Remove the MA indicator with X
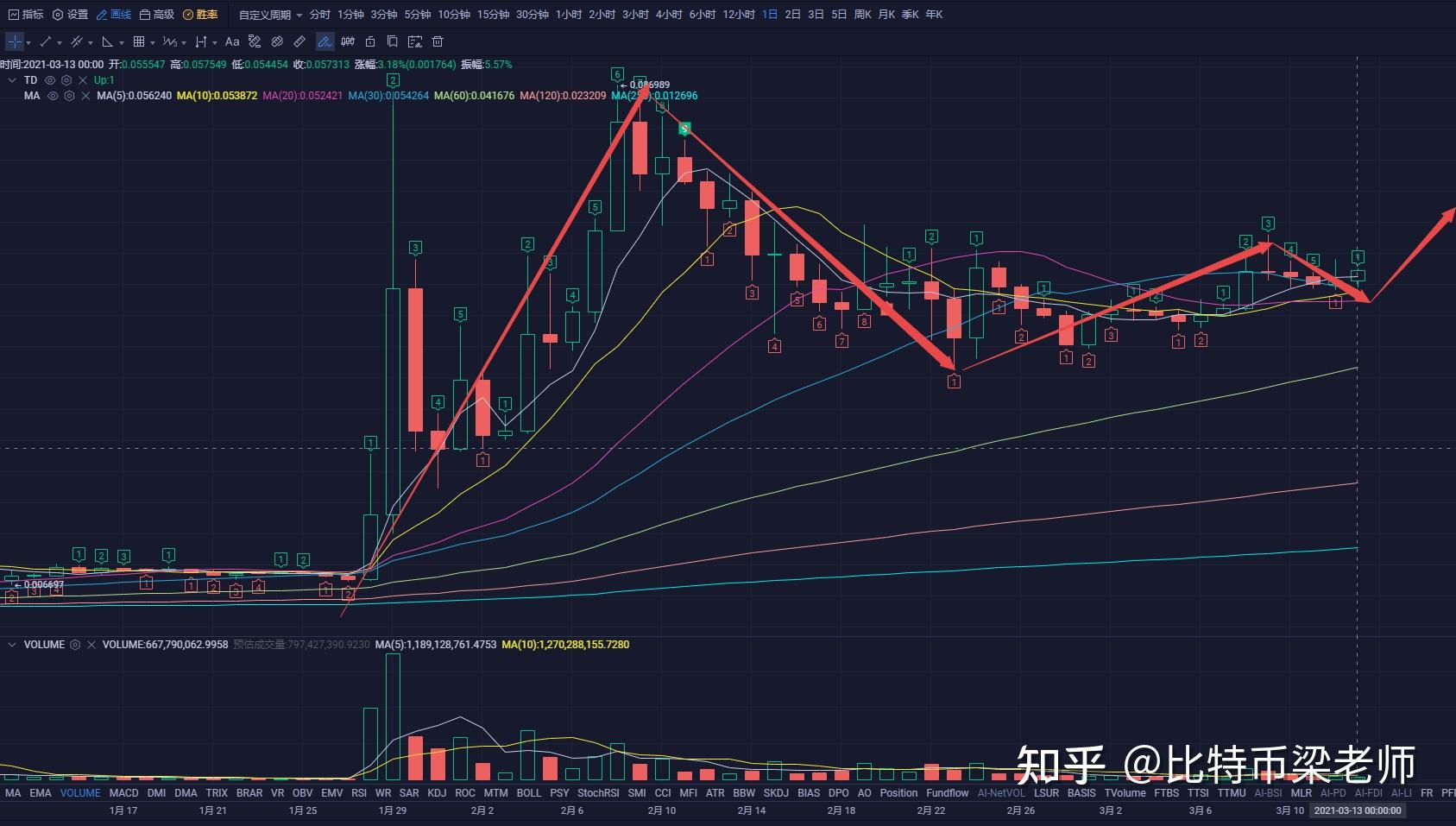 (x=85, y=96)
